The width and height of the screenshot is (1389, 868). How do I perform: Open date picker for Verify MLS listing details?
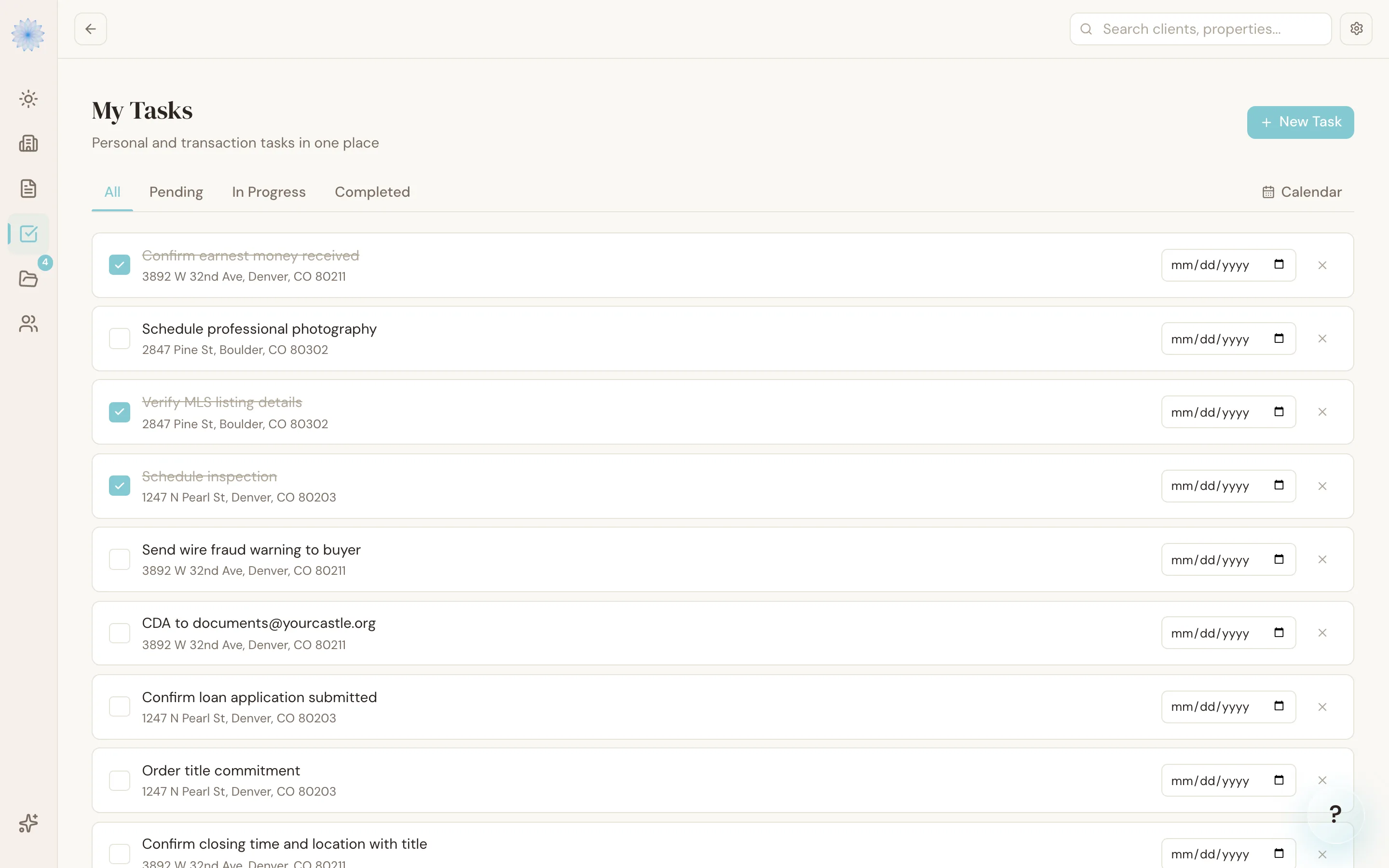click(1279, 412)
